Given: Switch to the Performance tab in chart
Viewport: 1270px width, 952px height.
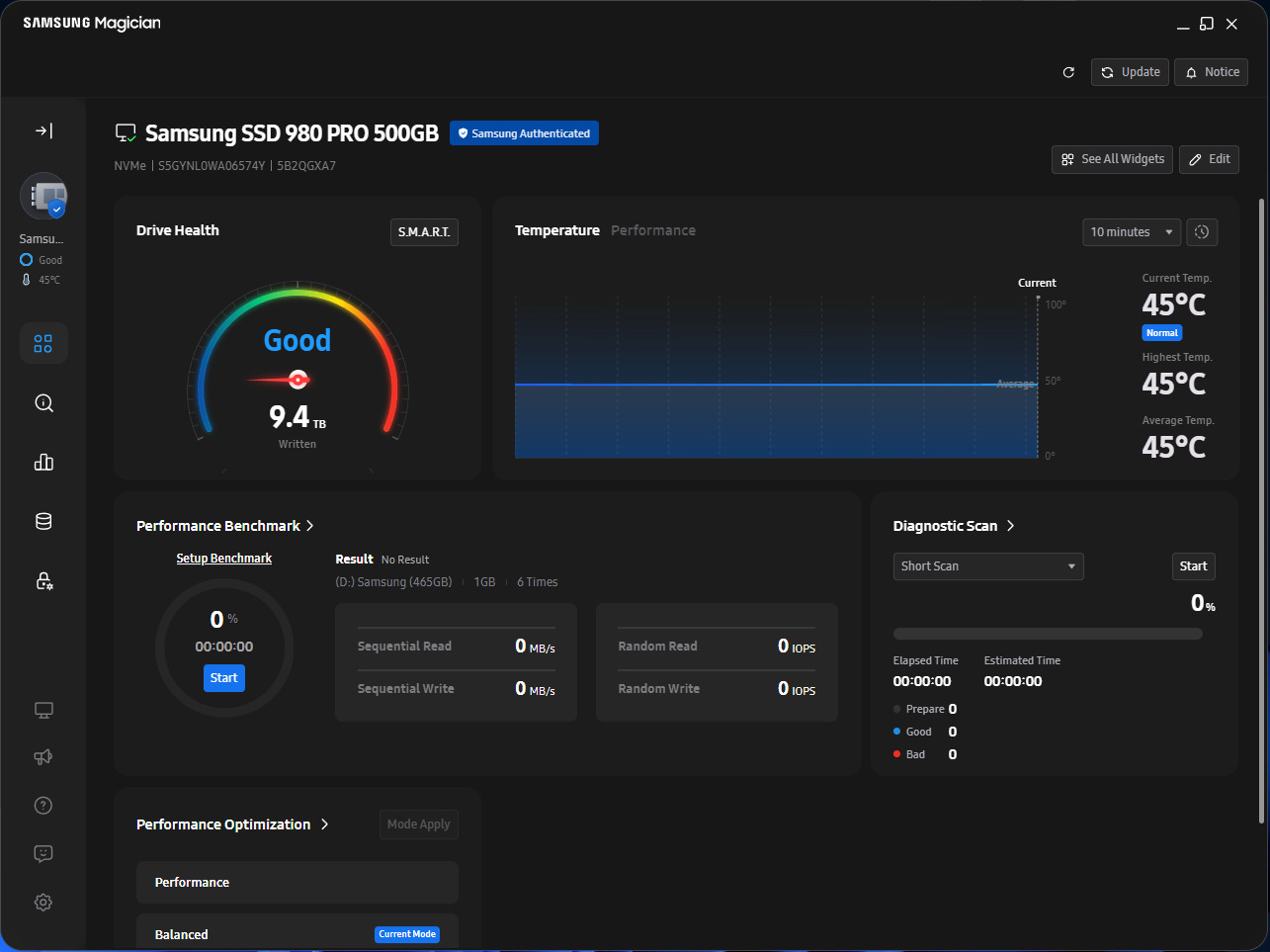Looking at the screenshot, I should (653, 230).
